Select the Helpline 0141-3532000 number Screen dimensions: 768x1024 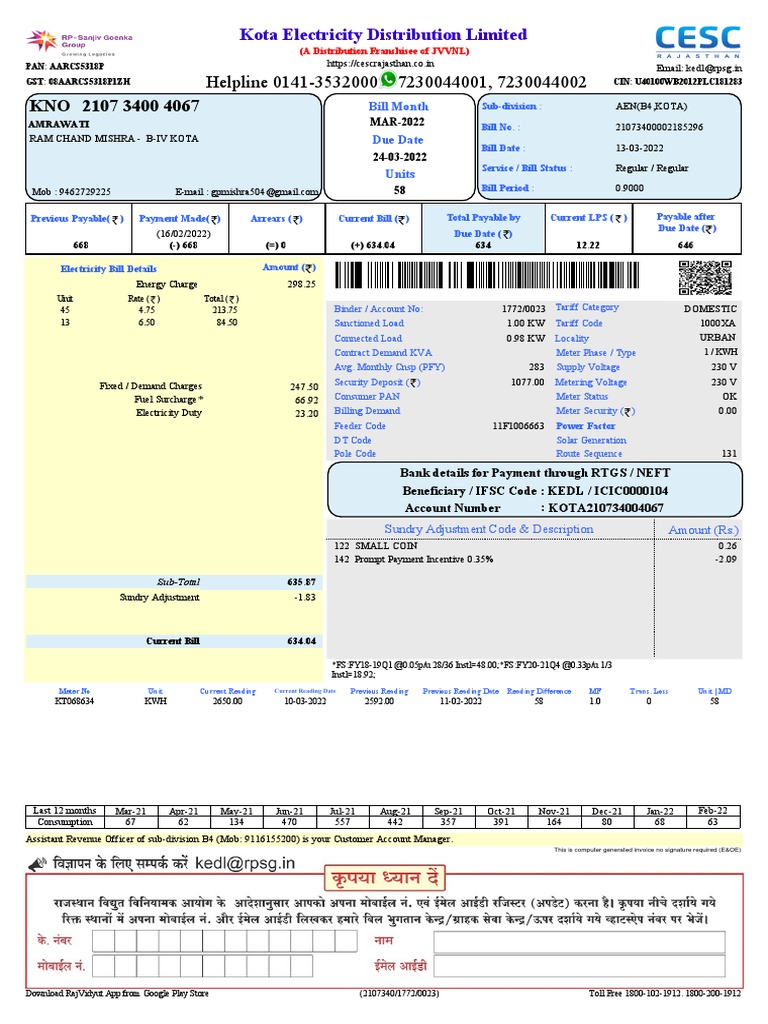point(325,82)
